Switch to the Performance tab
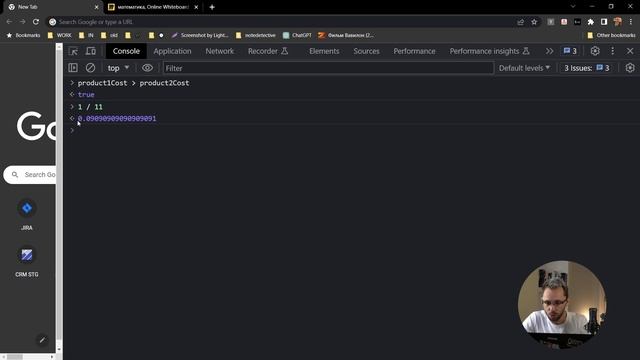The width and height of the screenshot is (640, 360). (x=414, y=51)
